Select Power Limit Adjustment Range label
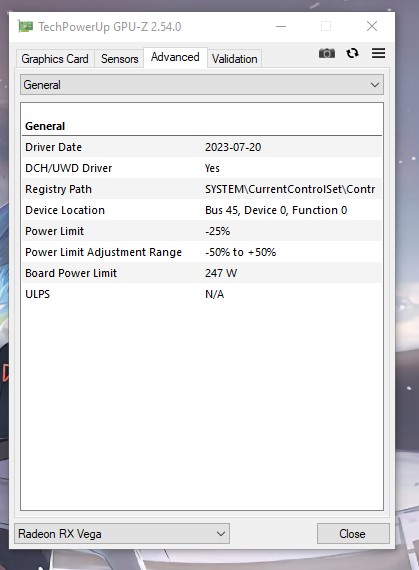This screenshot has height=570, width=419. coord(104,252)
